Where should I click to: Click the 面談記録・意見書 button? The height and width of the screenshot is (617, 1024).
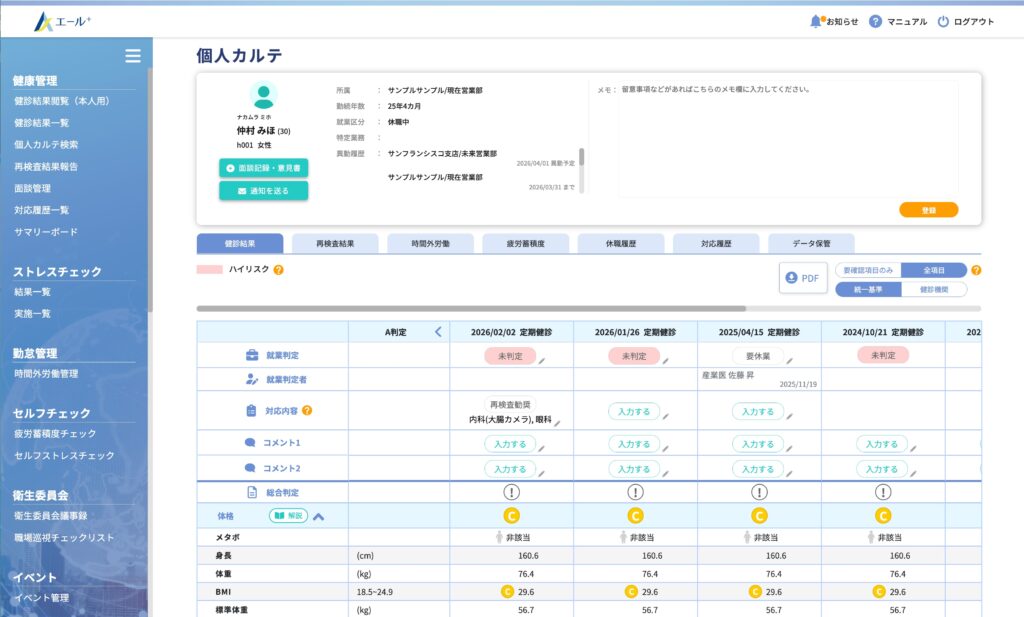(264, 168)
